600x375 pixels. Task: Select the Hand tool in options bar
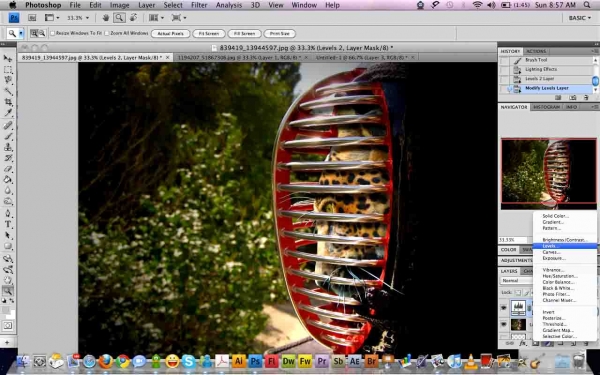[x=106, y=18]
